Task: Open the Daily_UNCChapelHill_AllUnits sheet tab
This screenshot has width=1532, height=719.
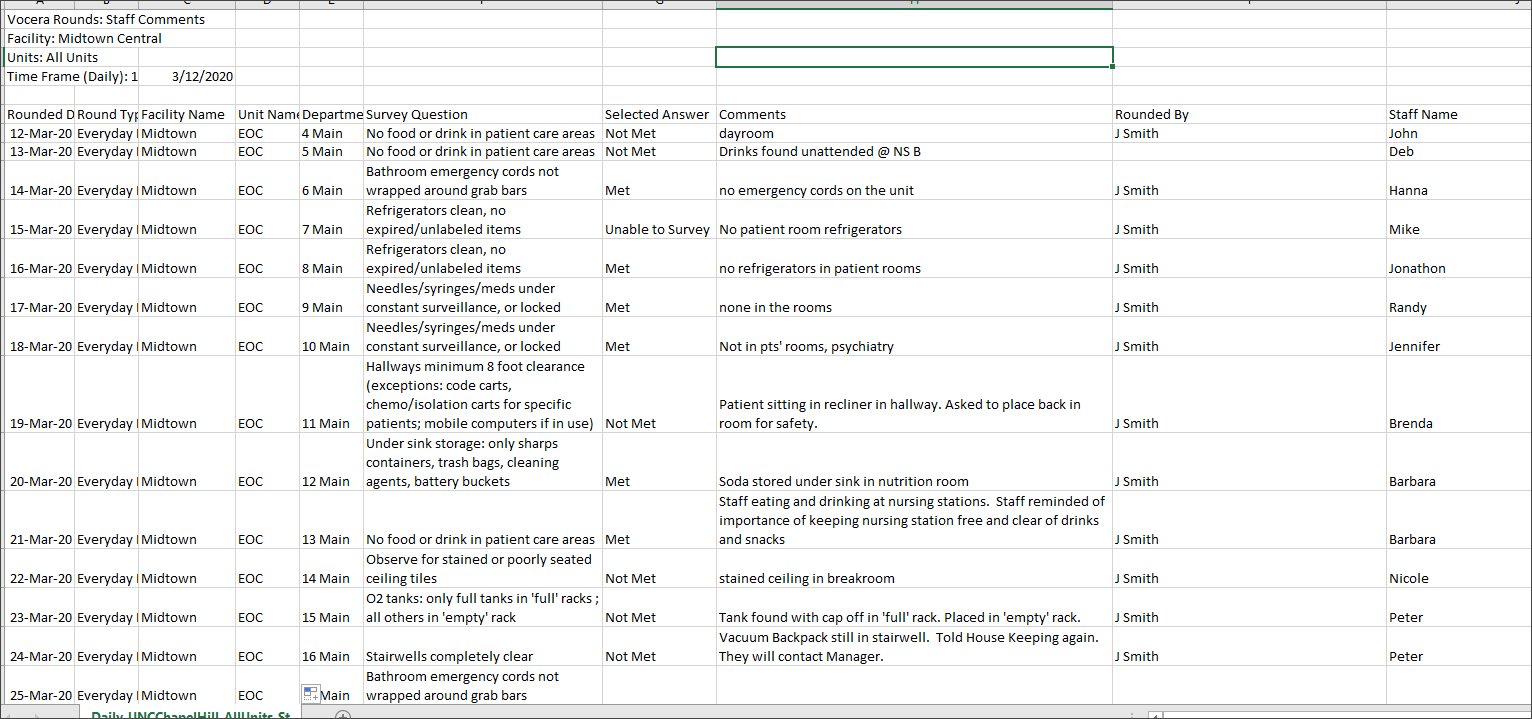Action: click(190, 714)
